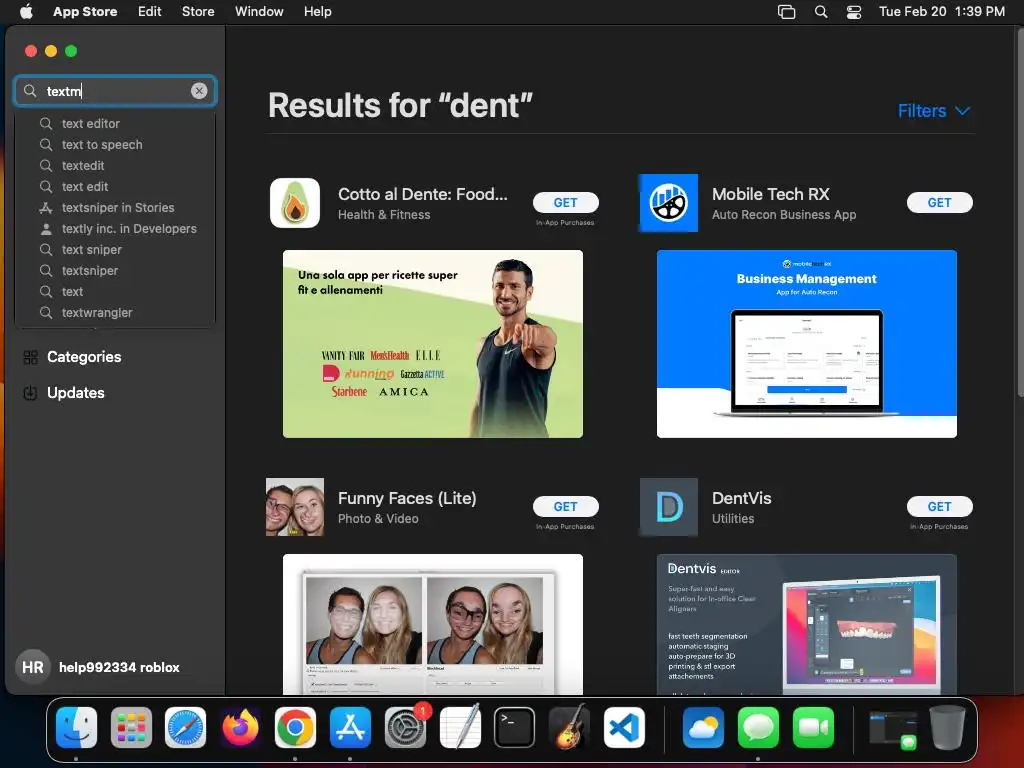Open the "help992334 roblox" account name

pos(119,667)
